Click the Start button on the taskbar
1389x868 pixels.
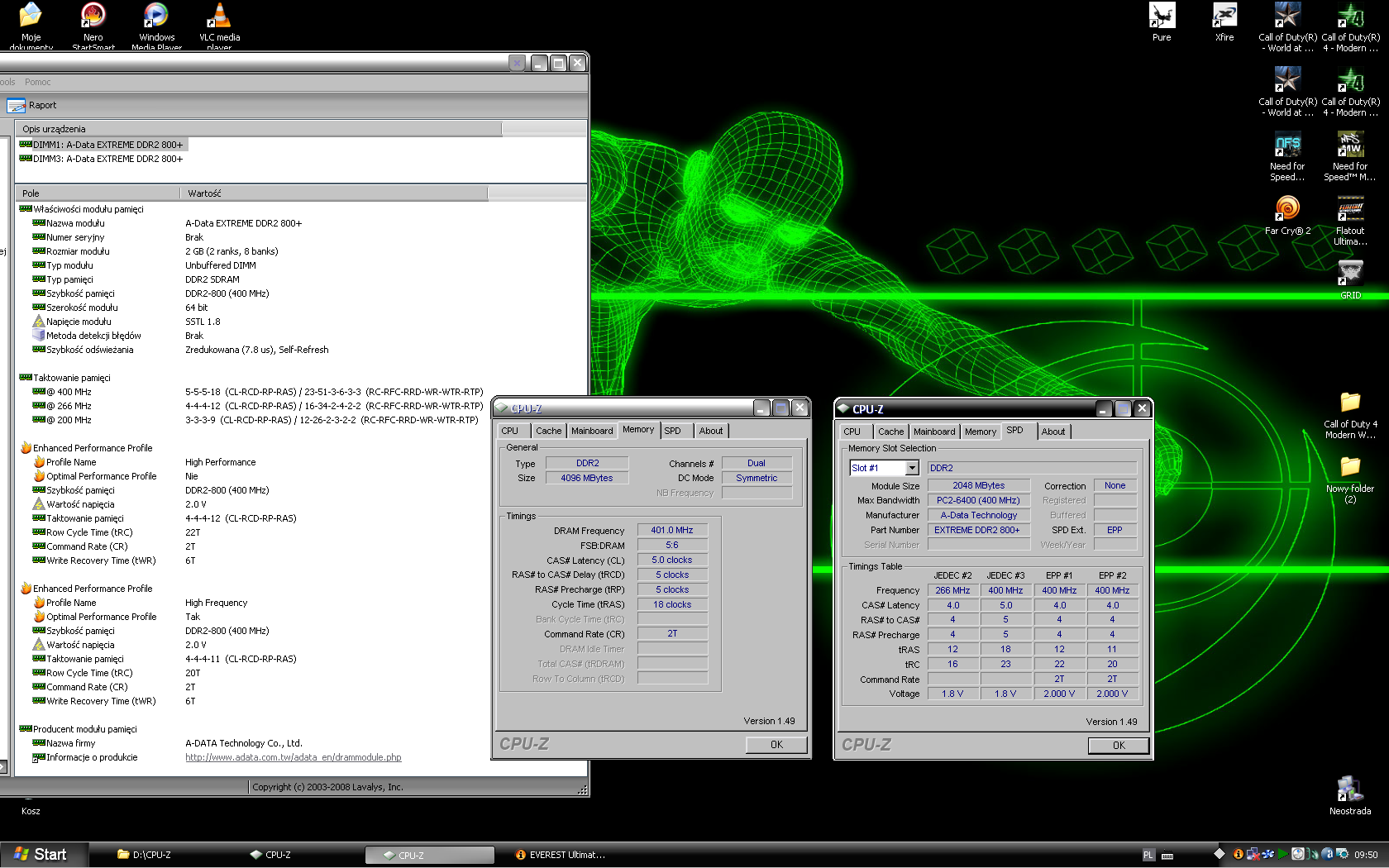pyautogui.click(x=44, y=855)
